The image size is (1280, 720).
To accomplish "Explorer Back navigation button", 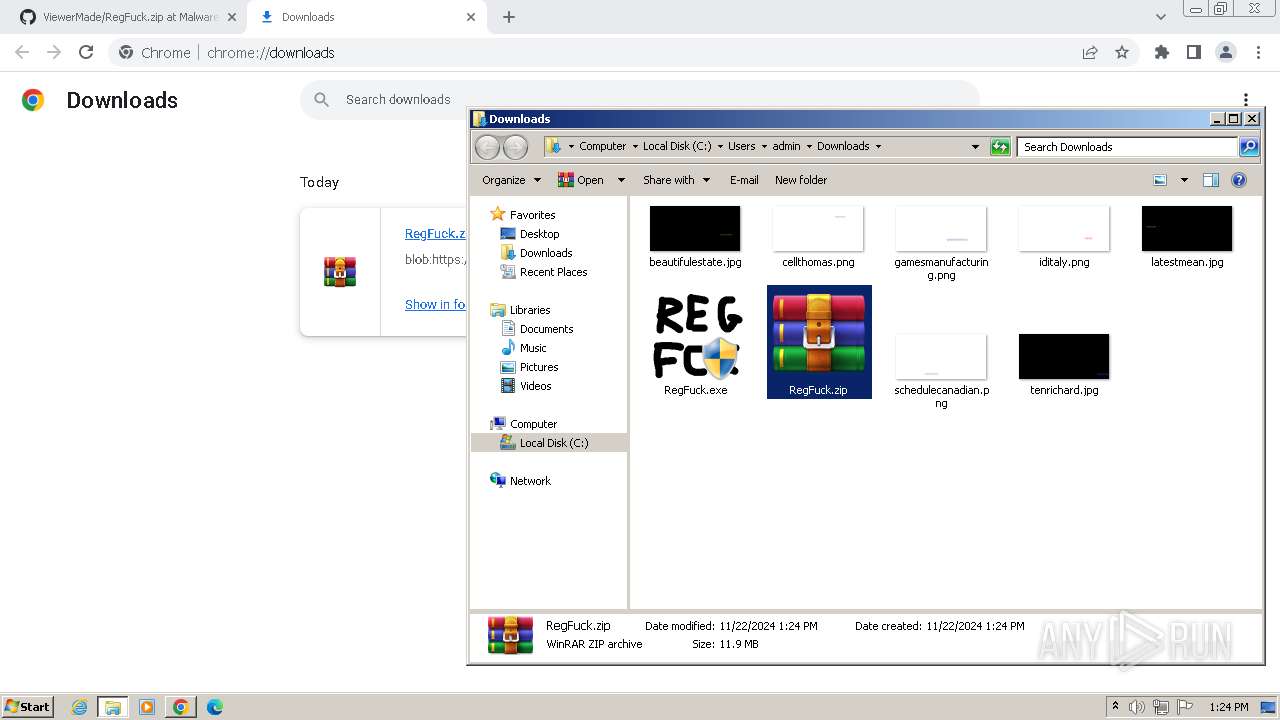I will pyautogui.click(x=487, y=147).
